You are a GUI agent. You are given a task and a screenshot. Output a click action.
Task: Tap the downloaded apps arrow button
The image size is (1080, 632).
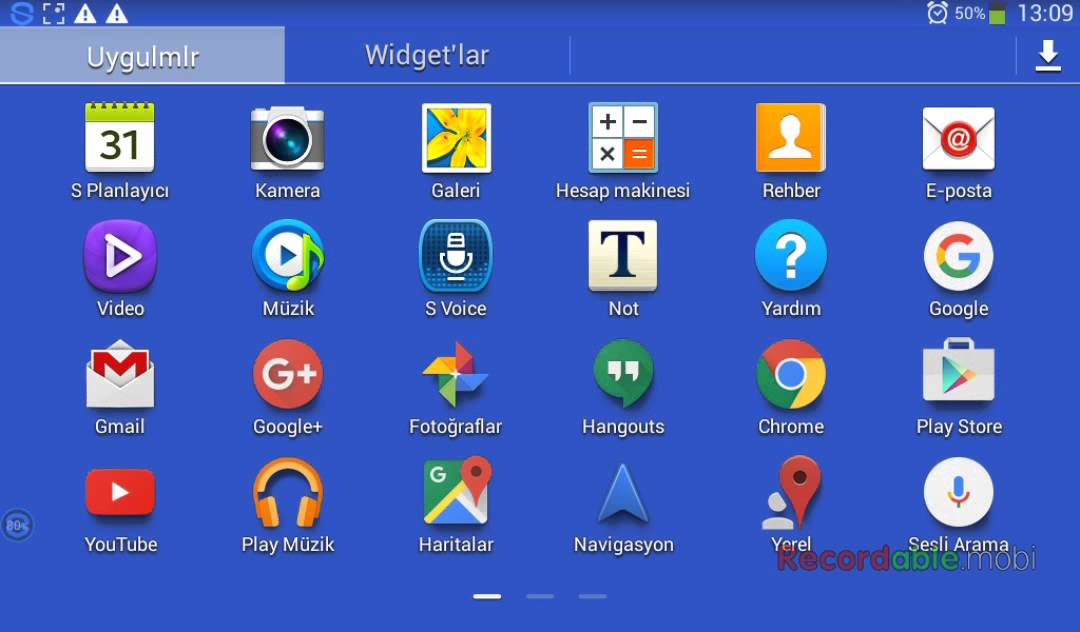point(1048,56)
